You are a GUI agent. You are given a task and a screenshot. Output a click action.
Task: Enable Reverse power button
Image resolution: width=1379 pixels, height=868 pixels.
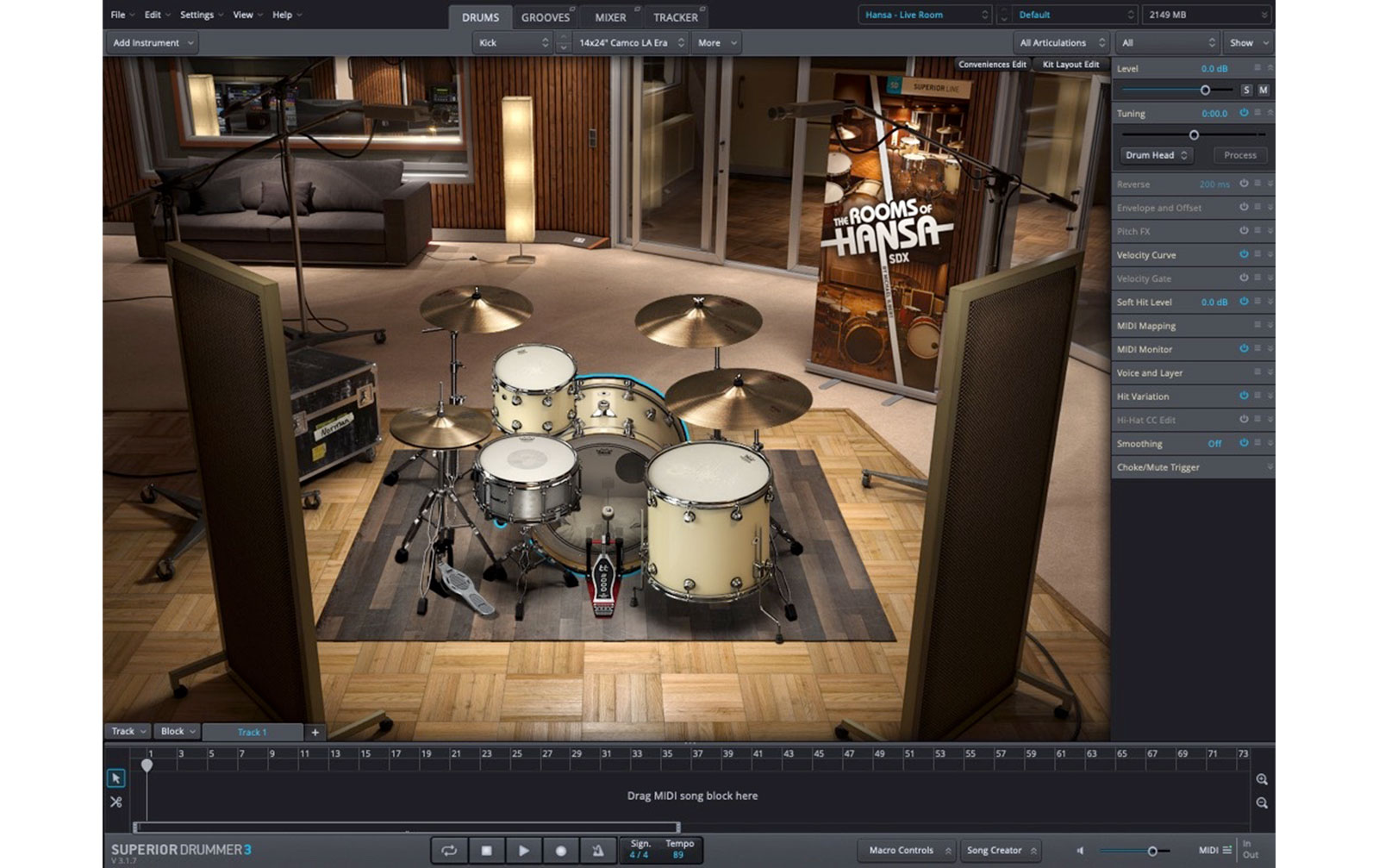click(x=1244, y=184)
